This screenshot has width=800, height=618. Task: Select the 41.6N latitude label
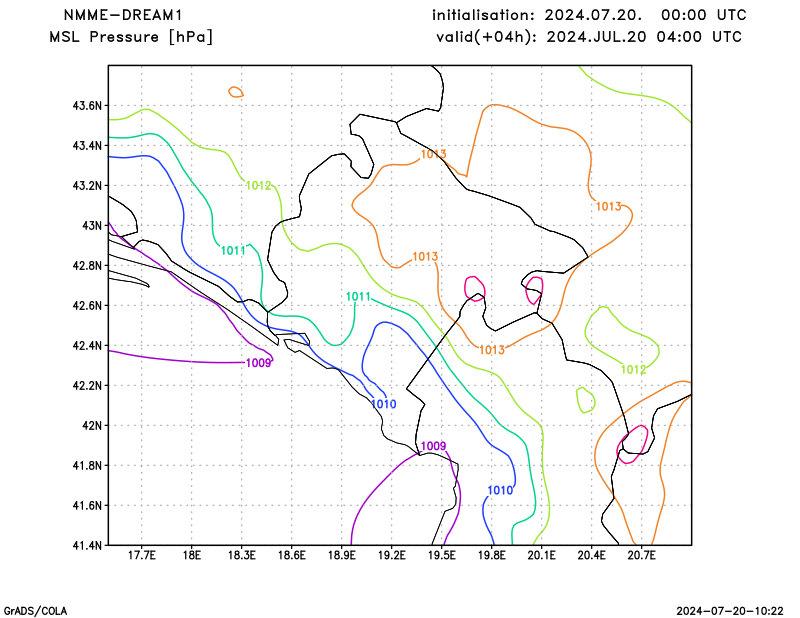88,505
